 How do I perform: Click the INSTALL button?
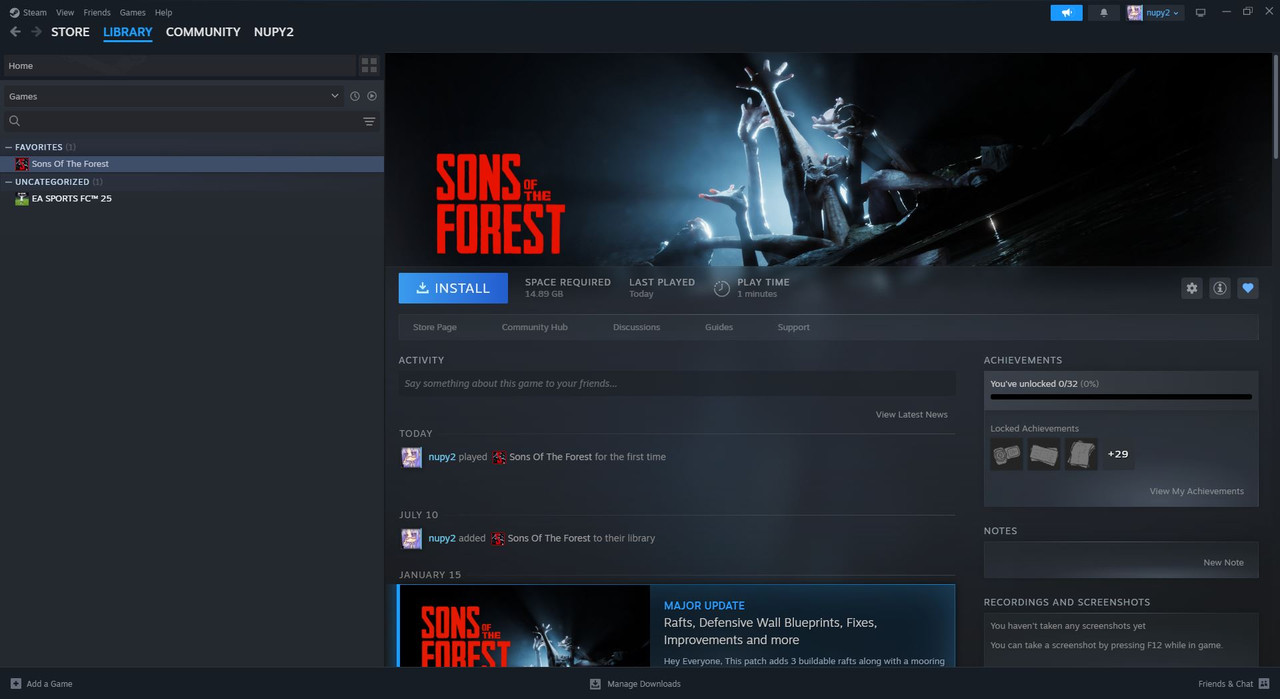pos(453,288)
